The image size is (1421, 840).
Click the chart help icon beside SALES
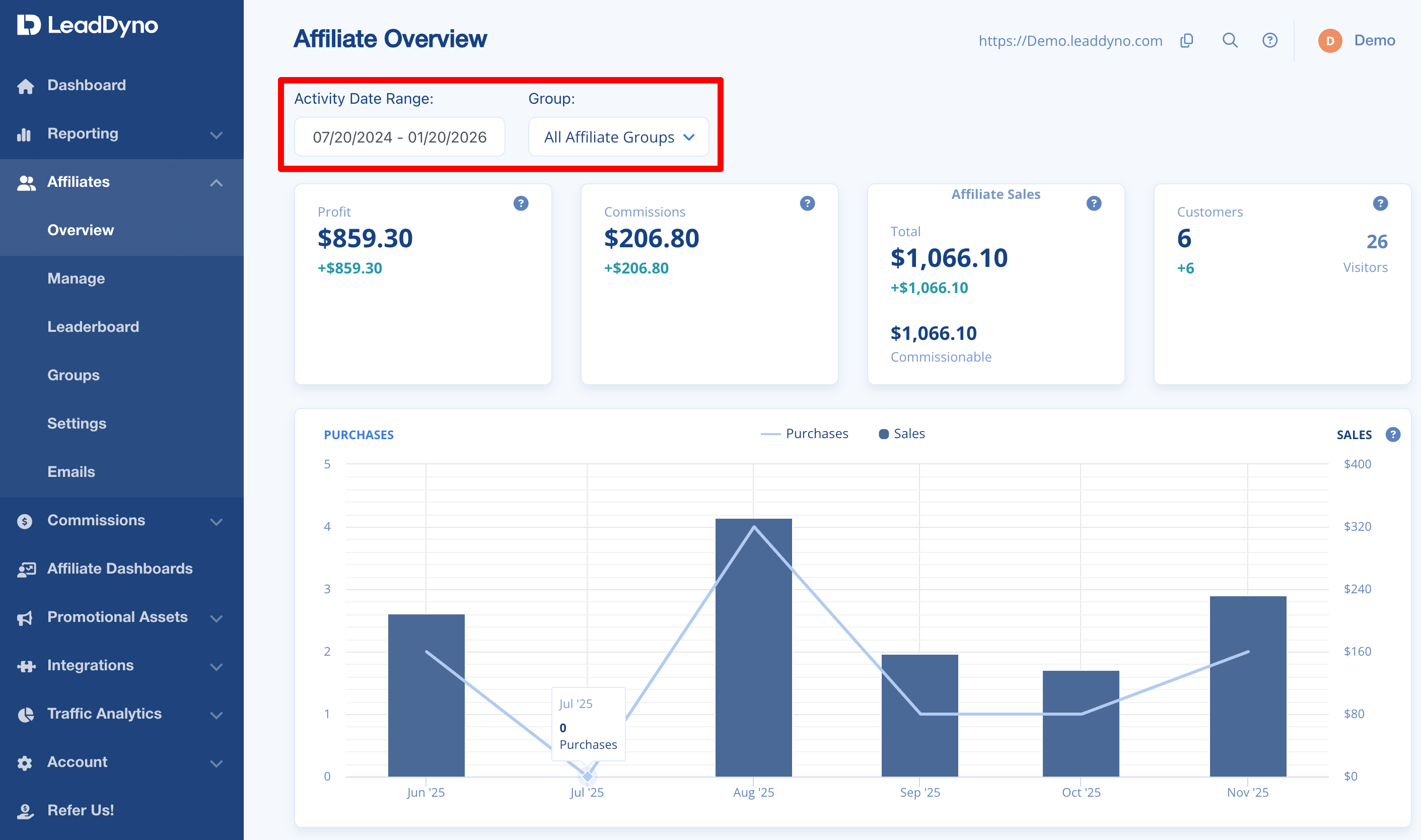(1393, 434)
